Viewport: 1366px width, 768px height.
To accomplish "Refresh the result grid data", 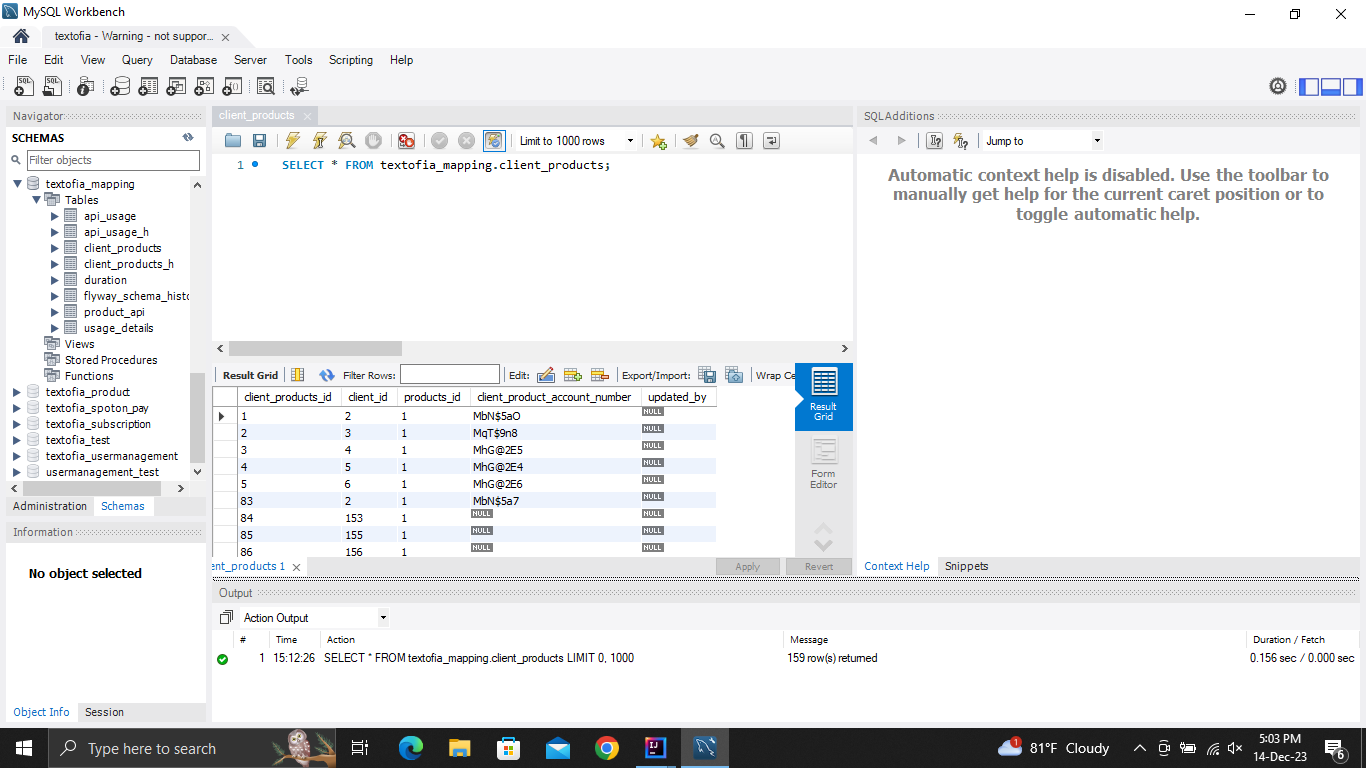I will [327, 375].
